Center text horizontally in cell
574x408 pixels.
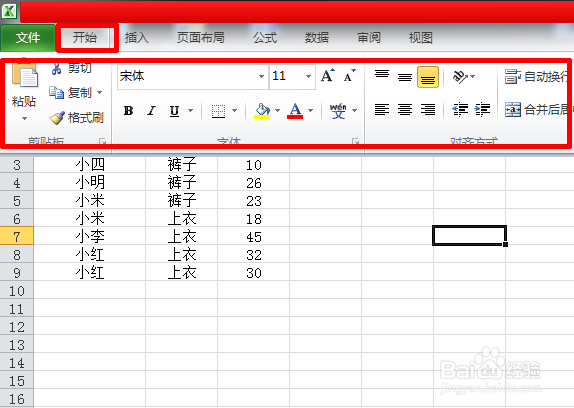click(405, 109)
